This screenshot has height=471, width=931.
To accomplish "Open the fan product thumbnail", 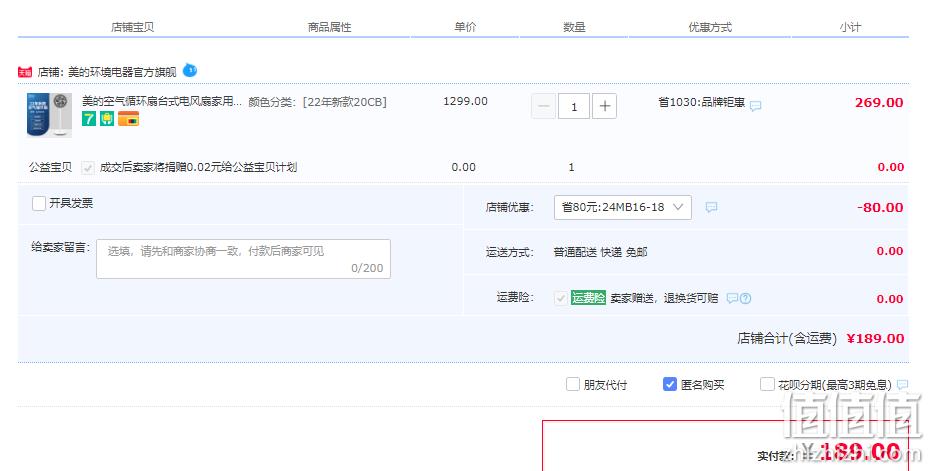I will pyautogui.click(x=49, y=115).
